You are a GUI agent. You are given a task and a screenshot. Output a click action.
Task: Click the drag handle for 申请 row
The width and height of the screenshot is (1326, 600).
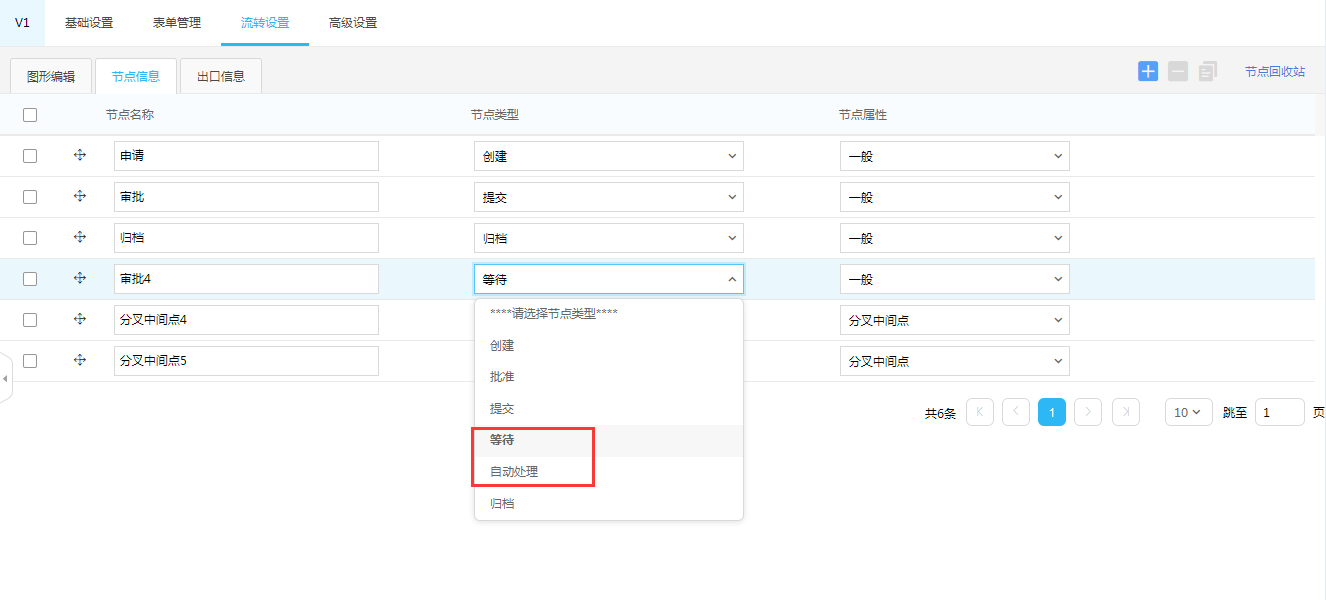80,156
